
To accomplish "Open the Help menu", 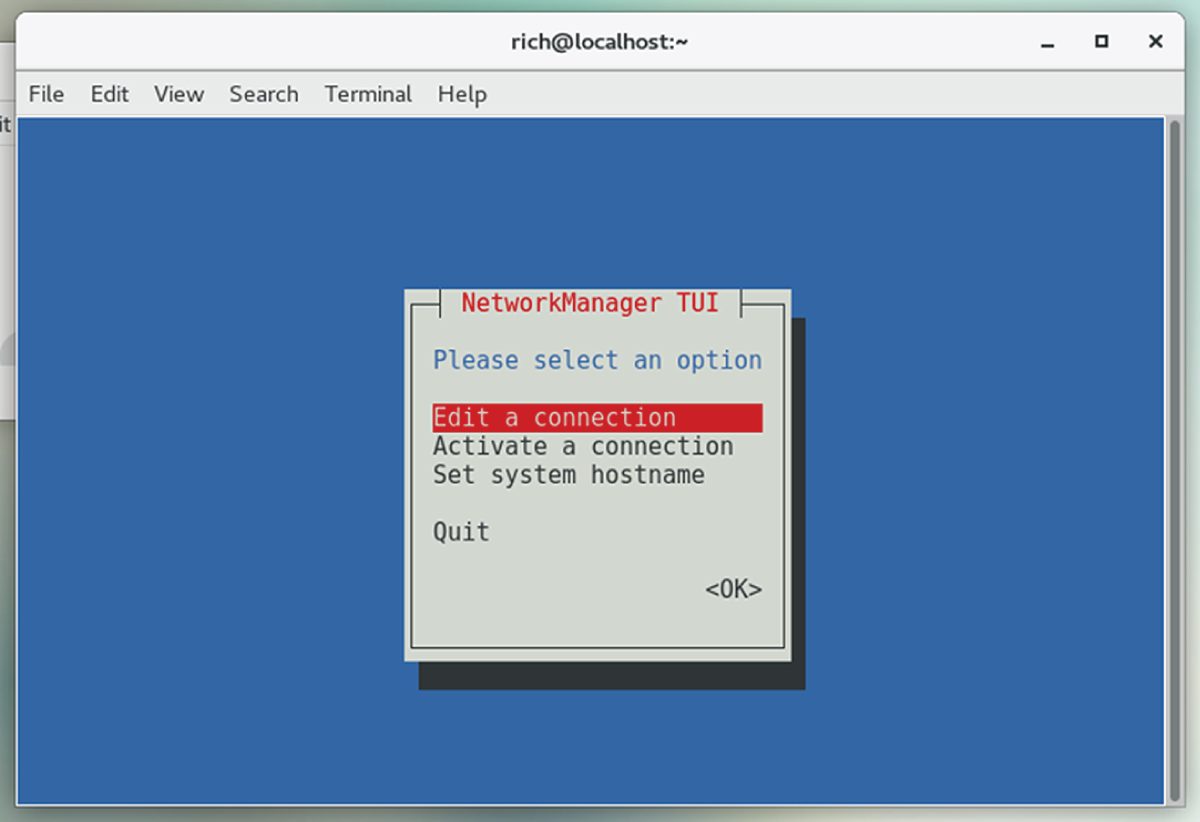I will [x=462, y=94].
